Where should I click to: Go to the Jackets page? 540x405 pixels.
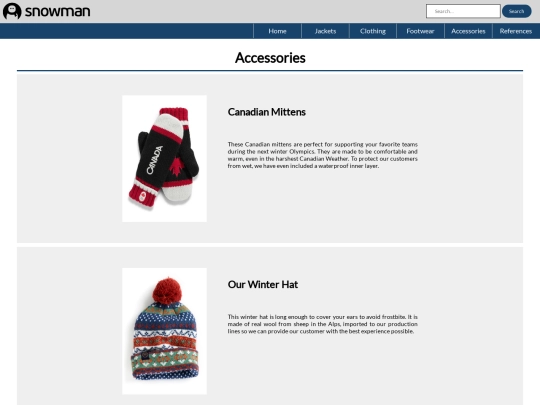click(x=325, y=31)
